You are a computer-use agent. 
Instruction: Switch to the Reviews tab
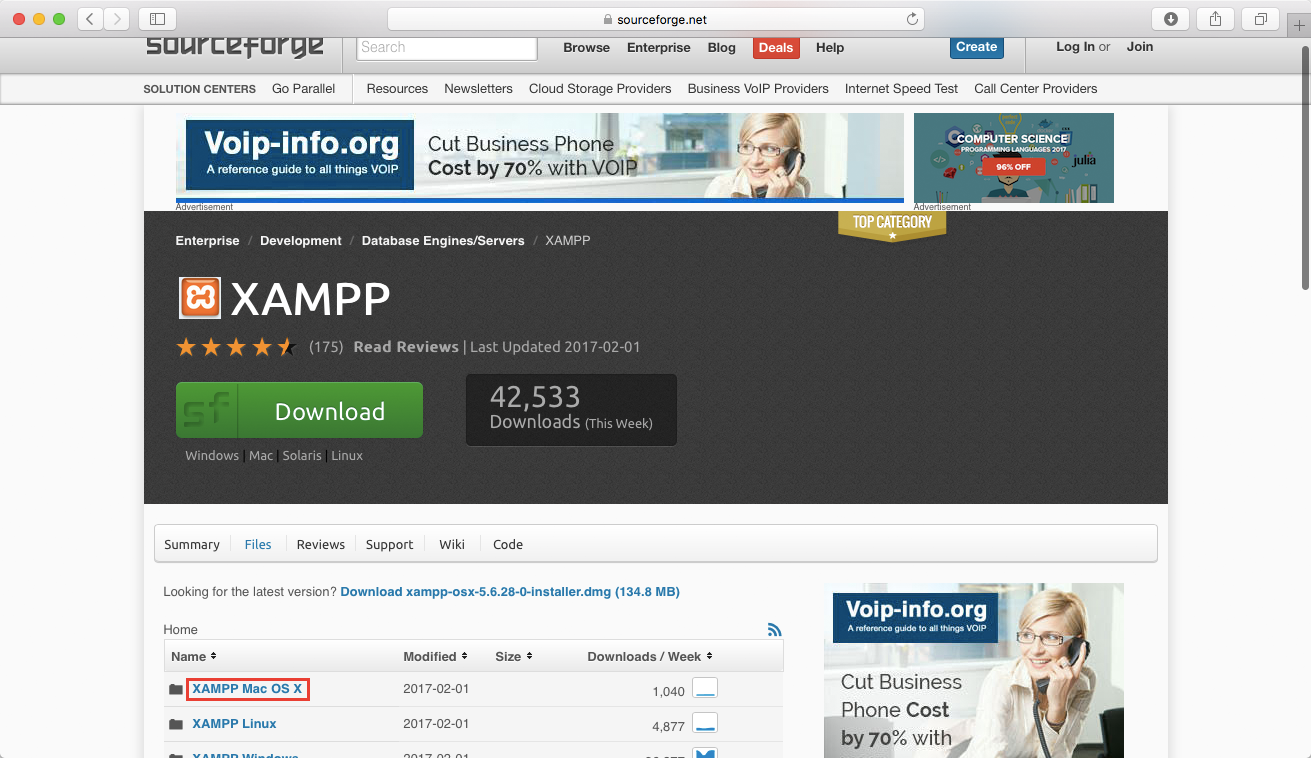(x=320, y=545)
